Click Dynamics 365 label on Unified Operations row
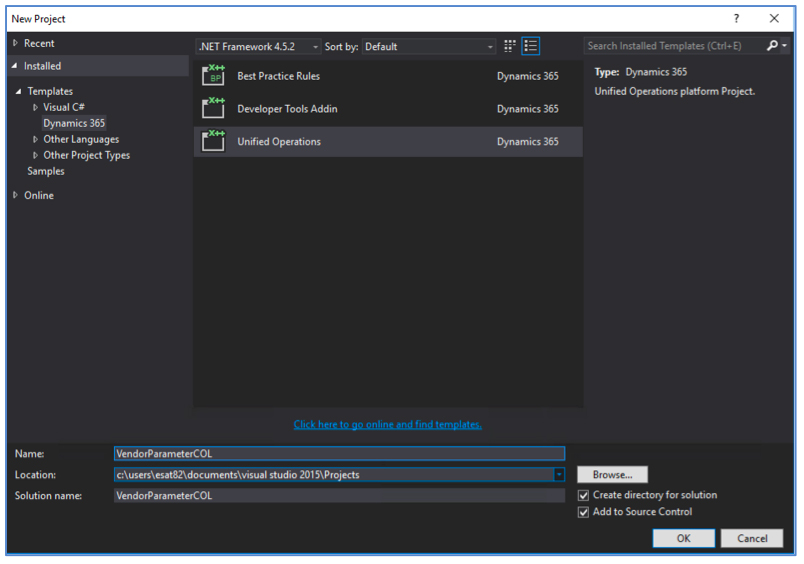The width and height of the screenshot is (804, 564). click(x=528, y=142)
